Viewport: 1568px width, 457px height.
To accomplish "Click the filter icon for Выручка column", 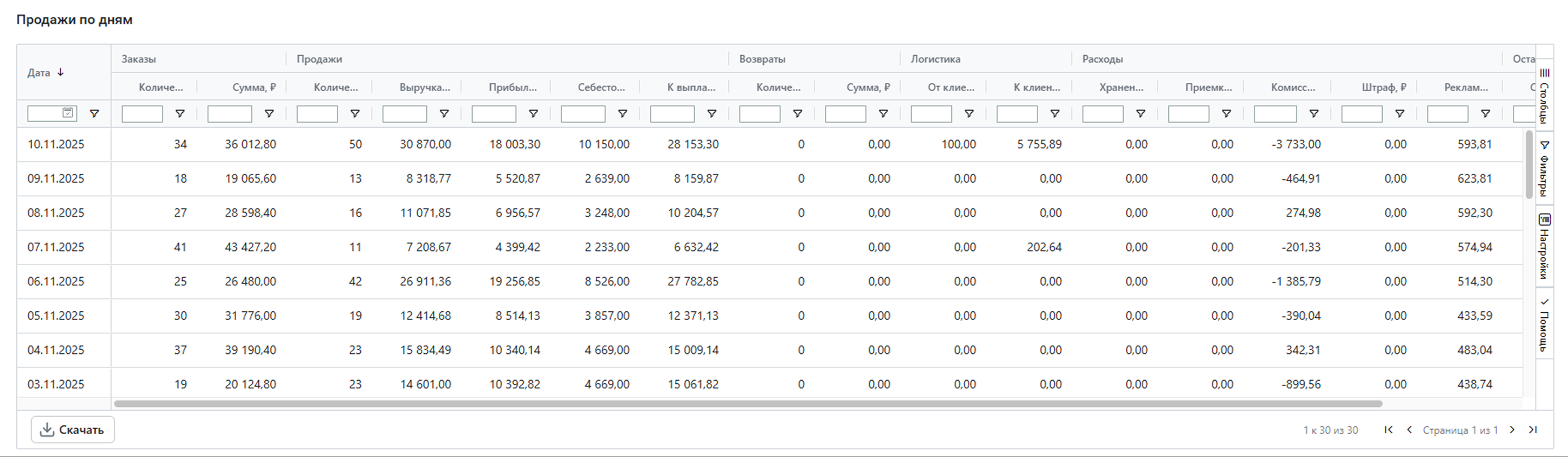I will tap(444, 114).
